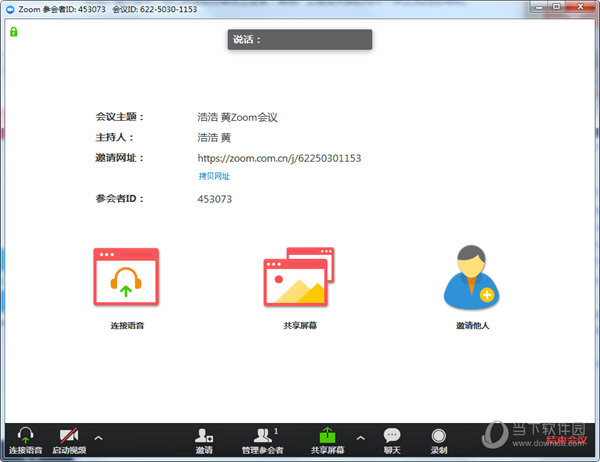Click the green 共享屏幕 toolbar icon

[328, 441]
